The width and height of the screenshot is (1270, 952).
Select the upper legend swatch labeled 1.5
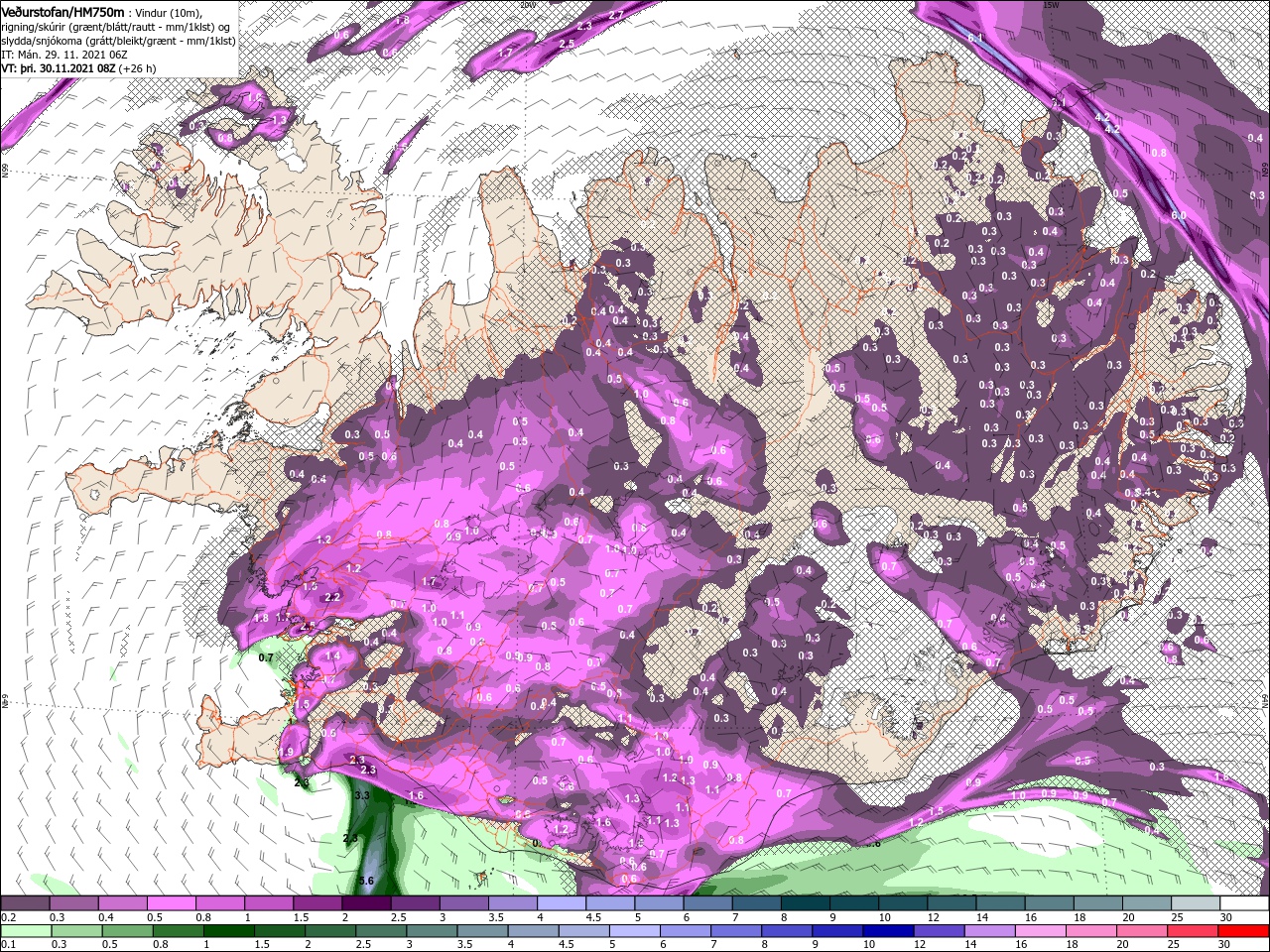click(317, 903)
